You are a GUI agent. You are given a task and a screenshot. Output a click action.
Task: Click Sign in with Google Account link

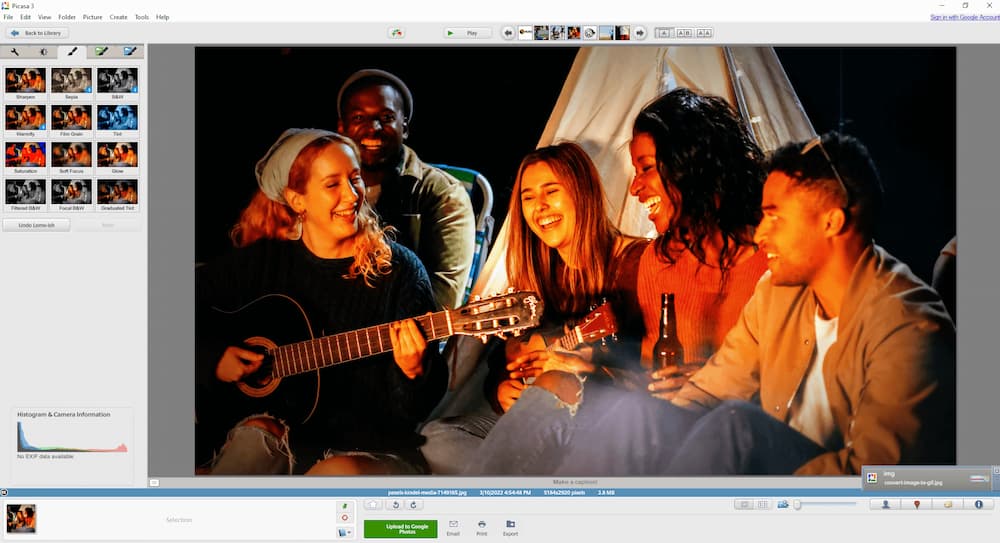click(964, 17)
